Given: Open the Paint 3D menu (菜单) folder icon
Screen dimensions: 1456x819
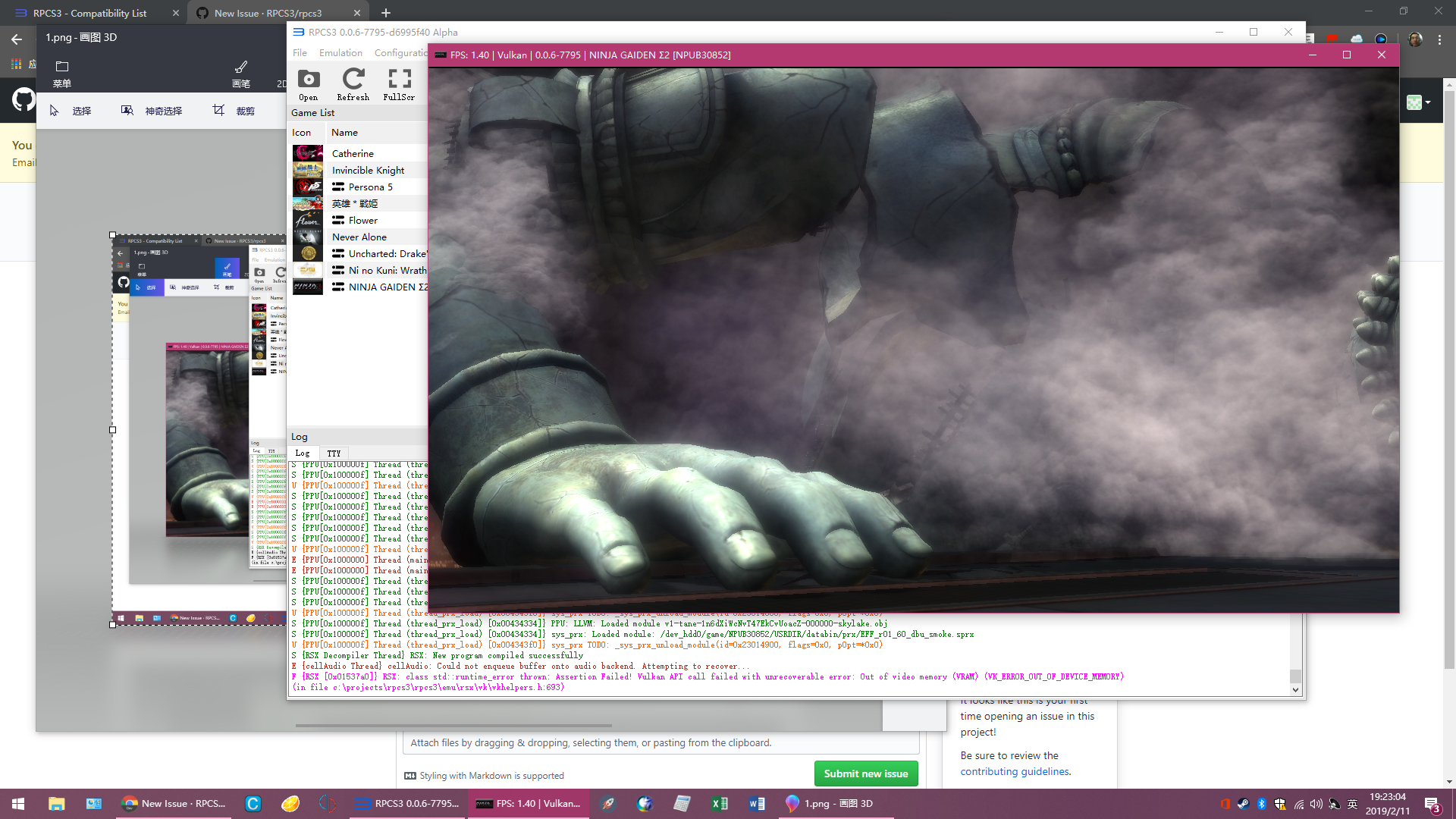Looking at the screenshot, I should 62,73.
